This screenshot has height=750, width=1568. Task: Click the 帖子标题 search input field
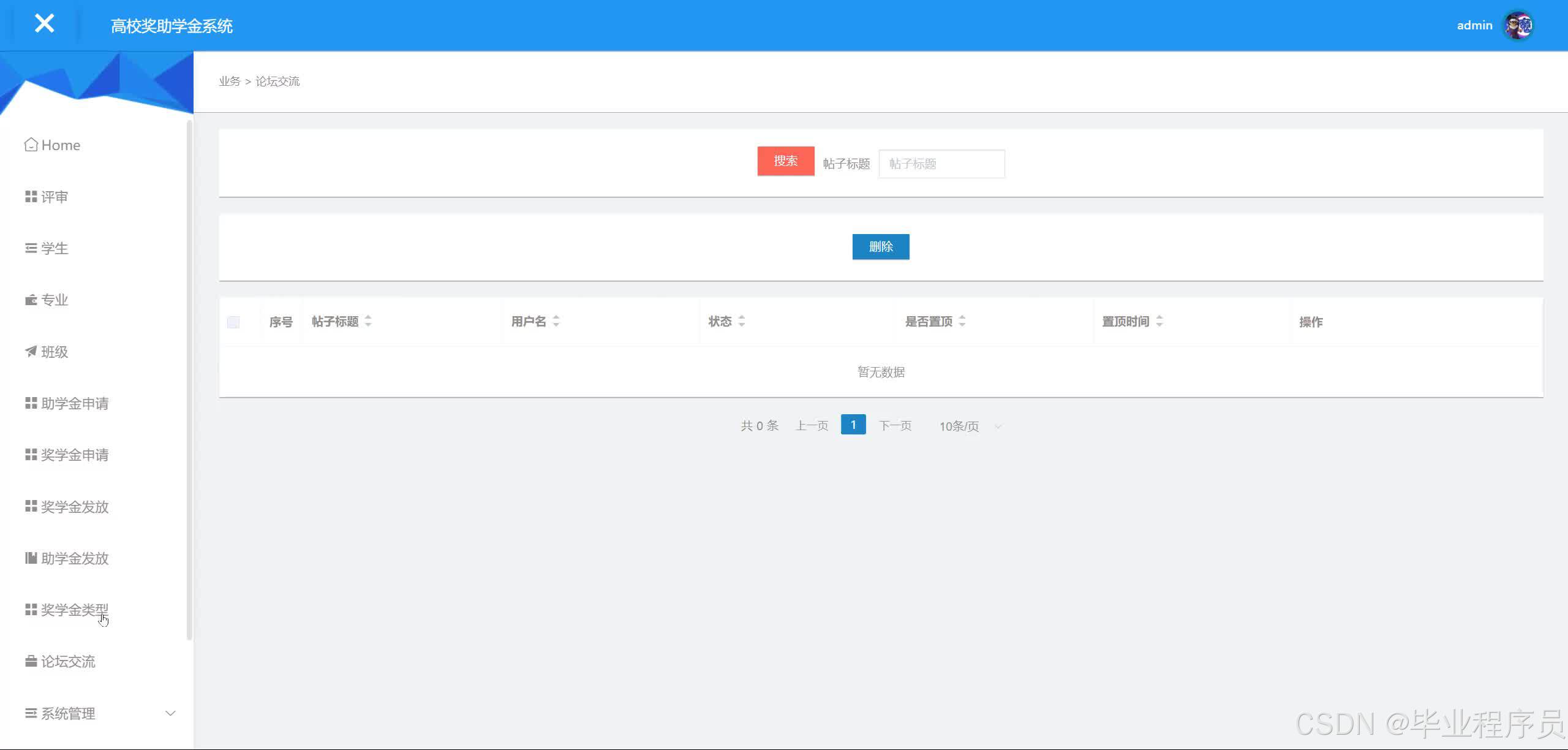(941, 164)
